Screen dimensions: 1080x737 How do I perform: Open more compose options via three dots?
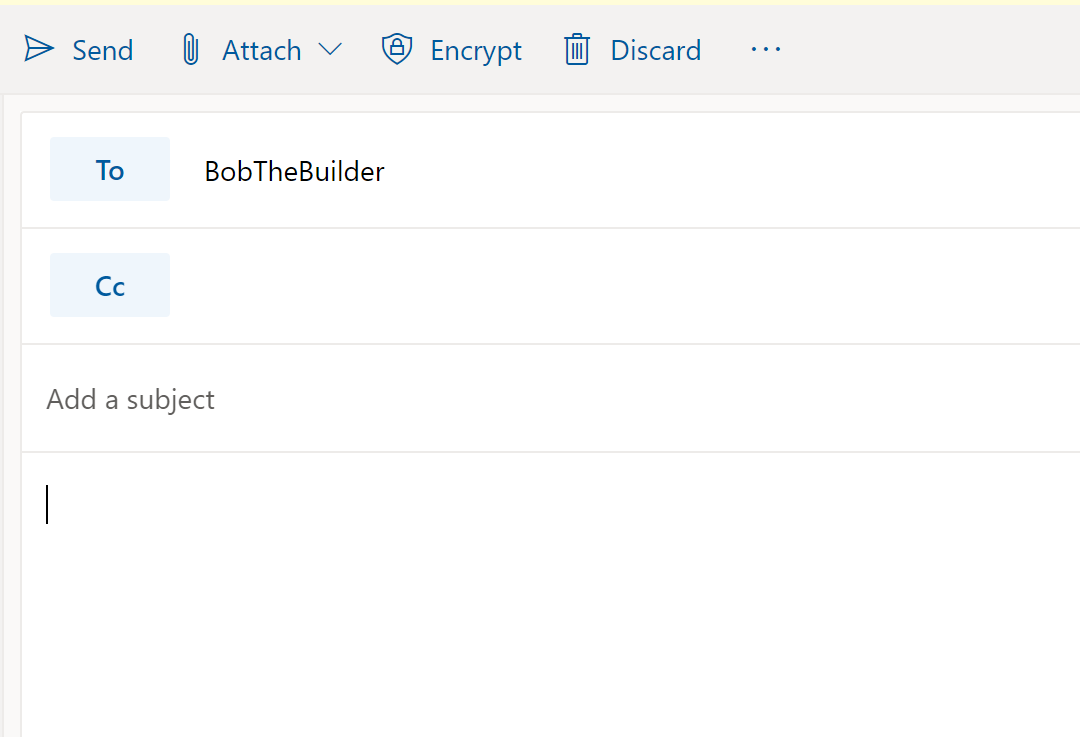pos(765,48)
